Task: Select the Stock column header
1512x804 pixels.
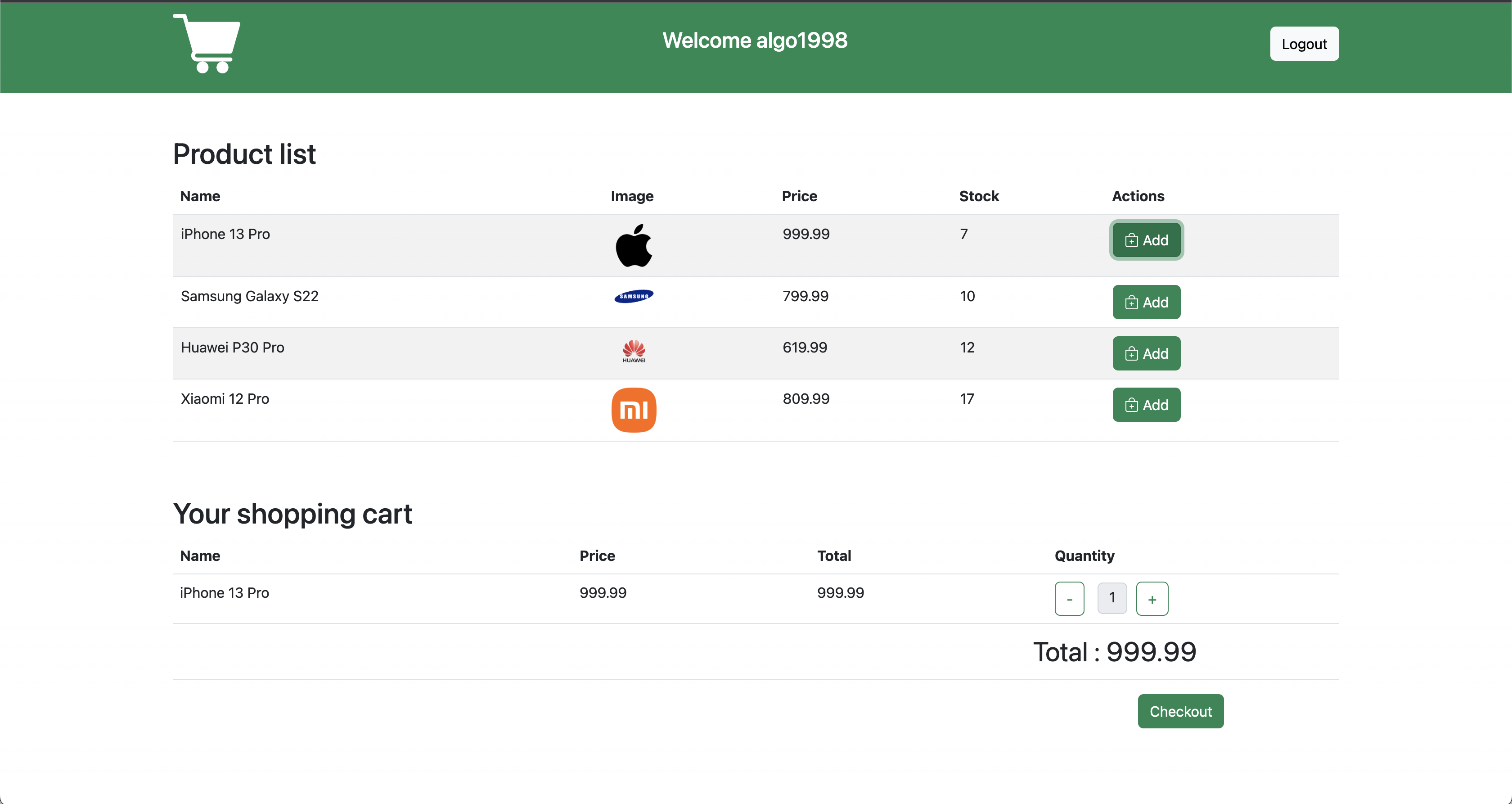Action: [979, 196]
